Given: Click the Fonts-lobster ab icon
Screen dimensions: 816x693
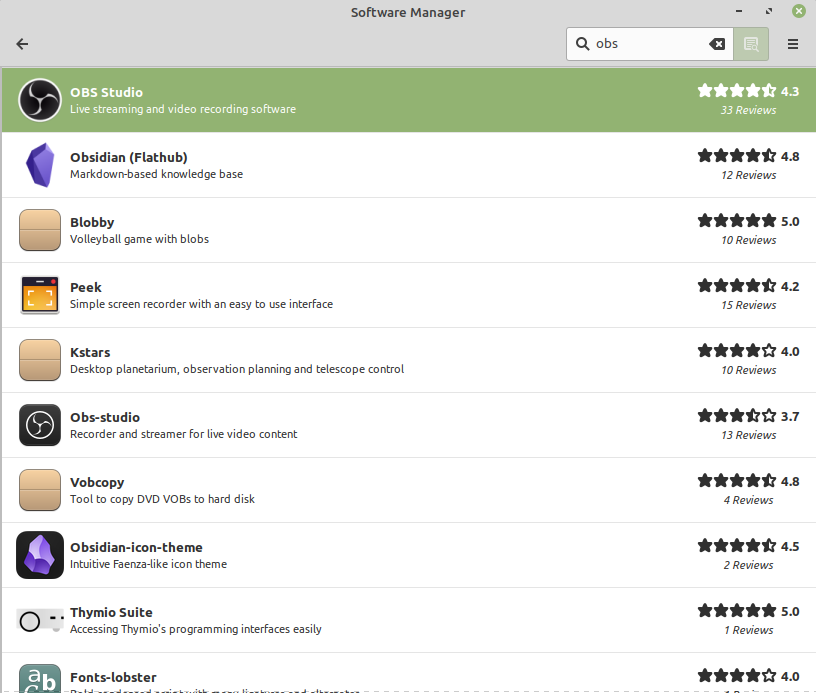Looking at the screenshot, I should coord(40,678).
